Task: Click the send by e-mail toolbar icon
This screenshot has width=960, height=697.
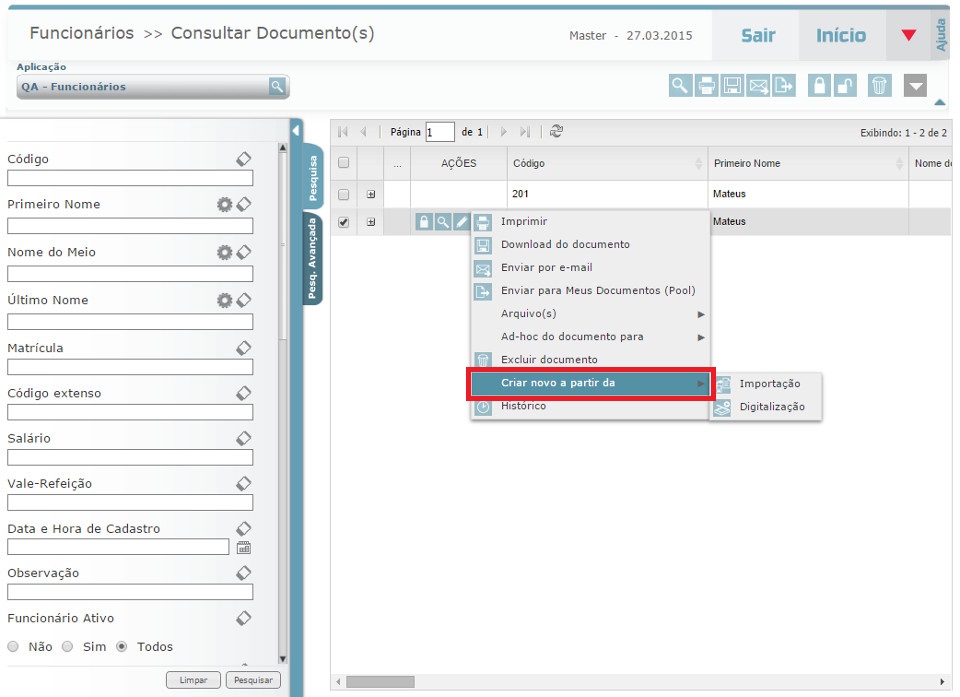Action: [759, 86]
